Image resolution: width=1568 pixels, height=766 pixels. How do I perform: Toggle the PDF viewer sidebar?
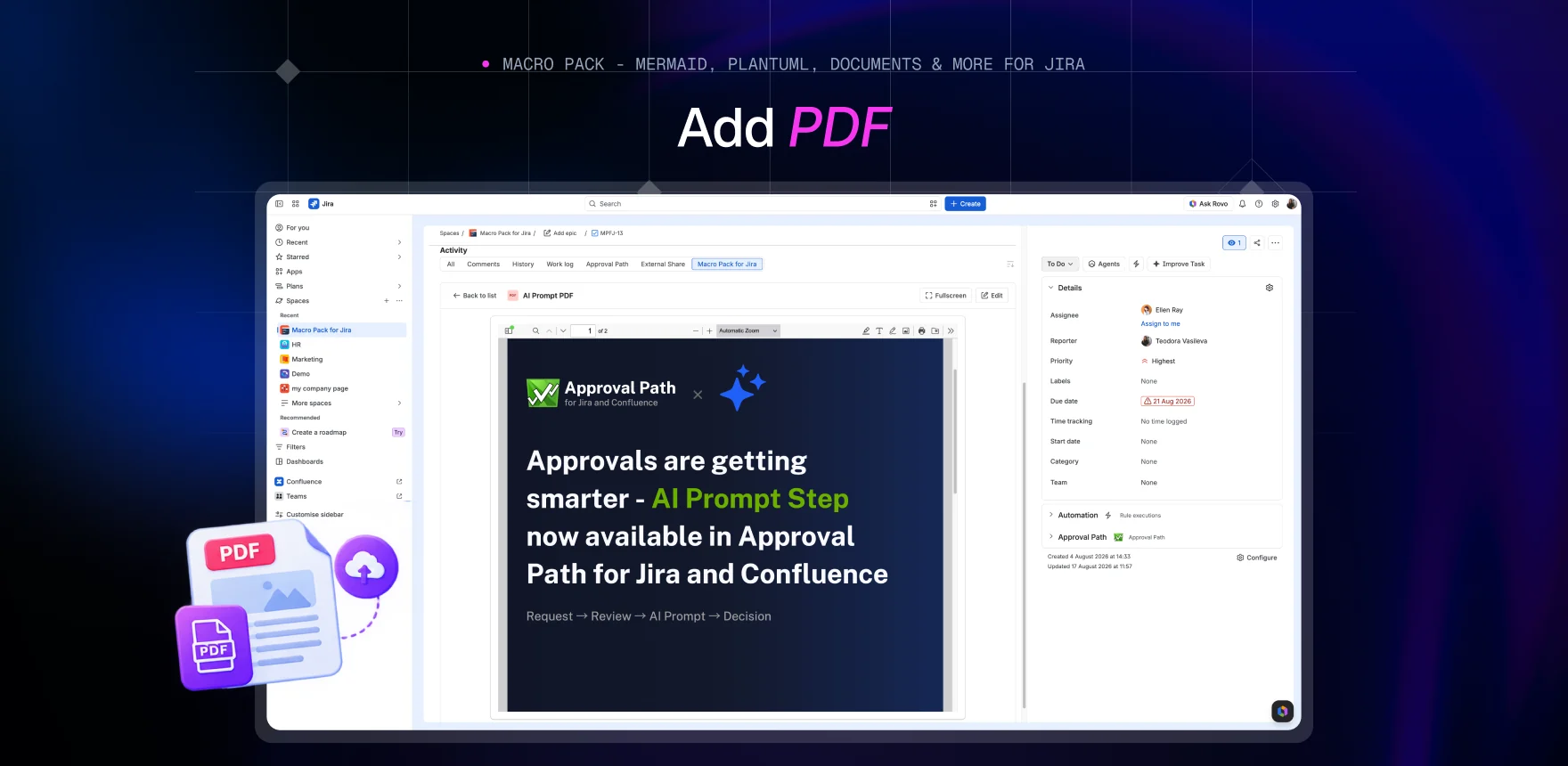click(x=510, y=330)
